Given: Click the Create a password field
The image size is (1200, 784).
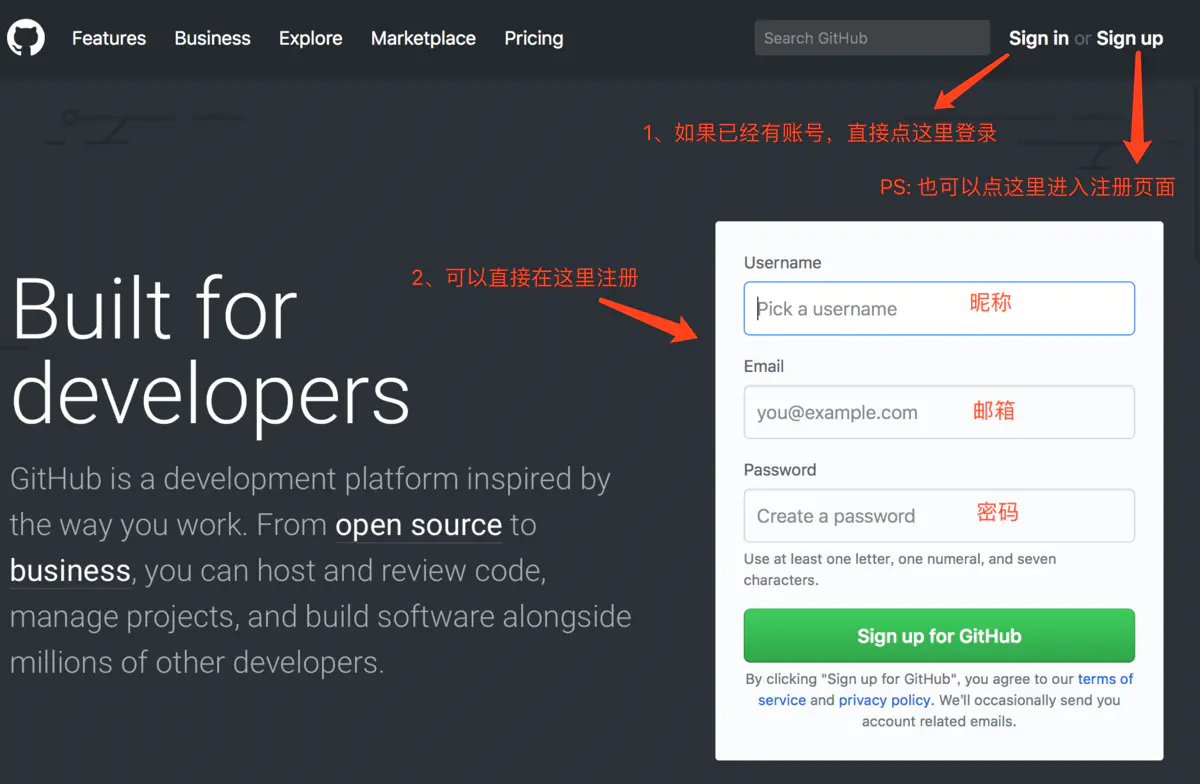Looking at the screenshot, I should (x=939, y=515).
